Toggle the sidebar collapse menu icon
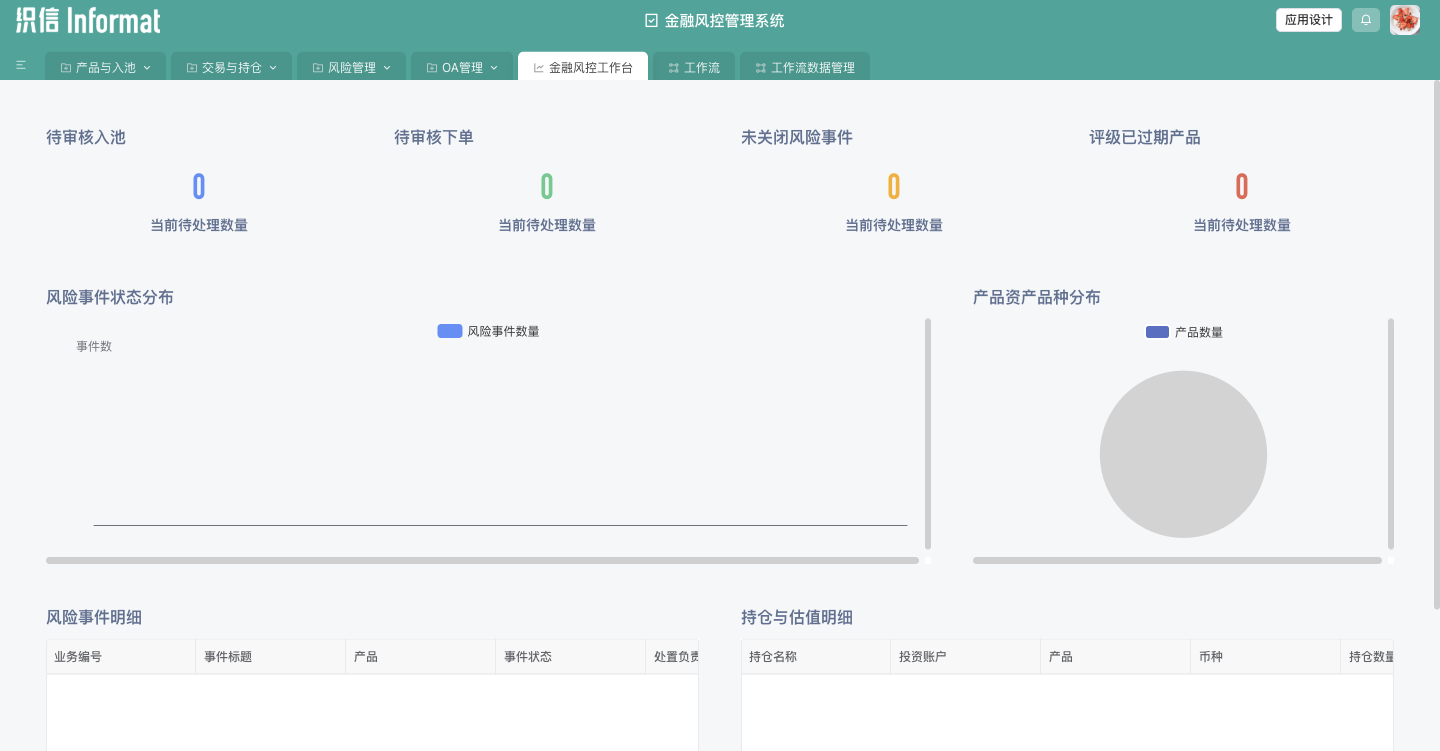This screenshot has height=751, width=1440. click(21, 66)
